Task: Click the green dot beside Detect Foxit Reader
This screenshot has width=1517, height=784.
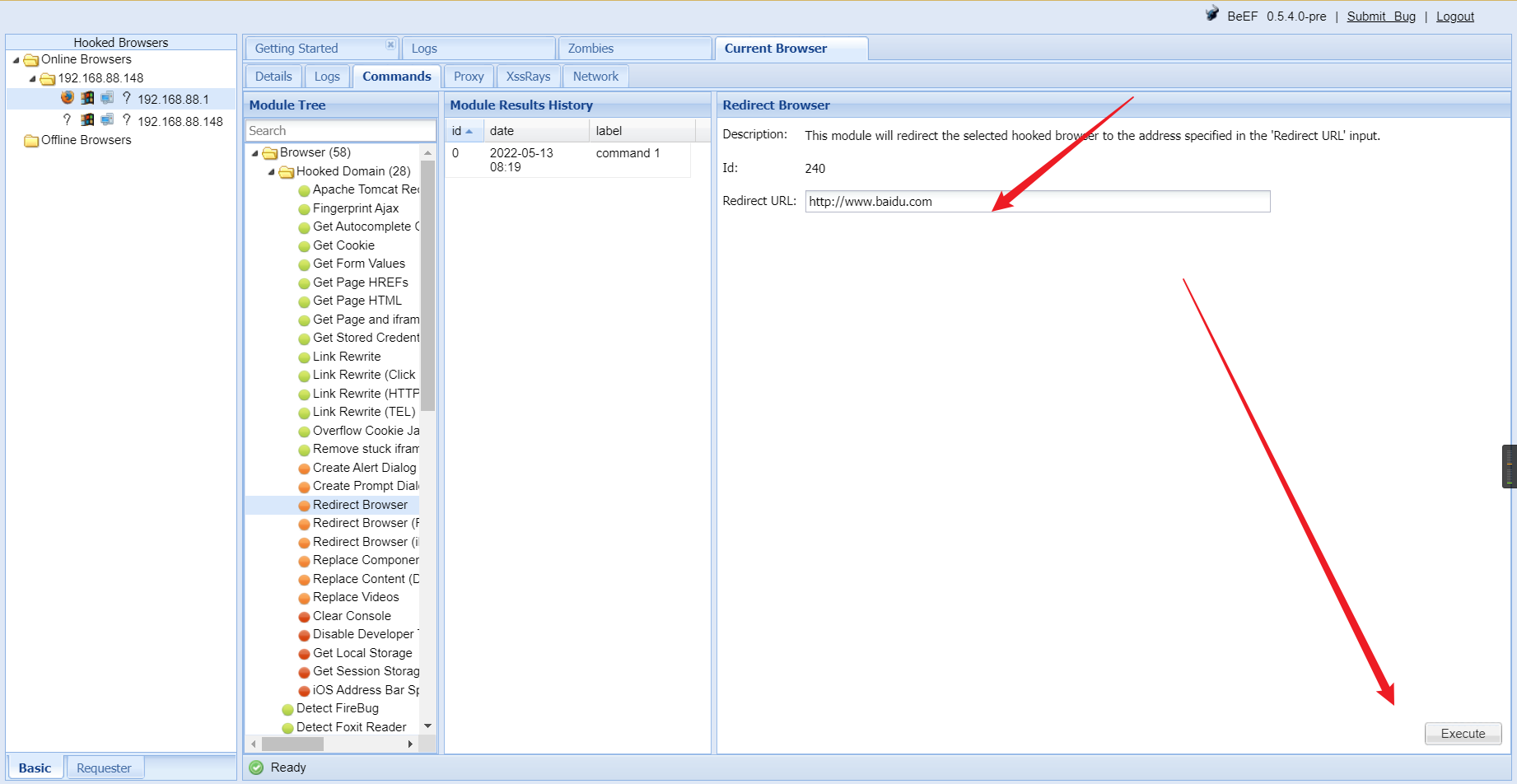Action: 287,728
